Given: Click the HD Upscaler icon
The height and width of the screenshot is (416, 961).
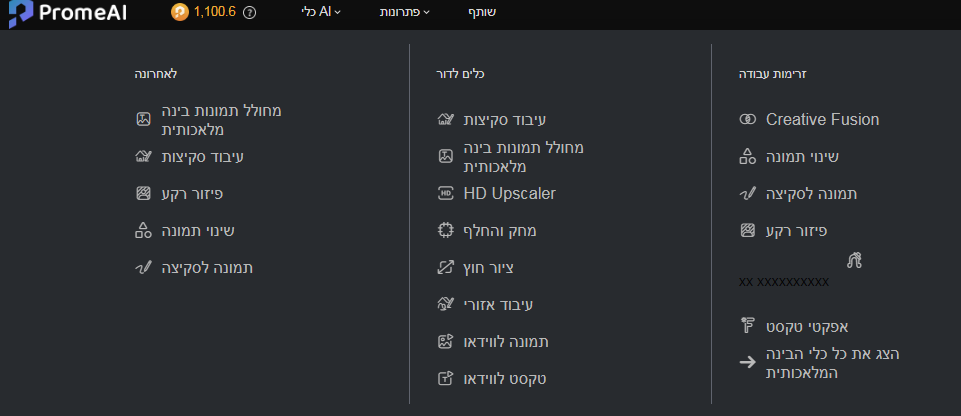Looking at the screenshot, I should [x=446, y=193].
